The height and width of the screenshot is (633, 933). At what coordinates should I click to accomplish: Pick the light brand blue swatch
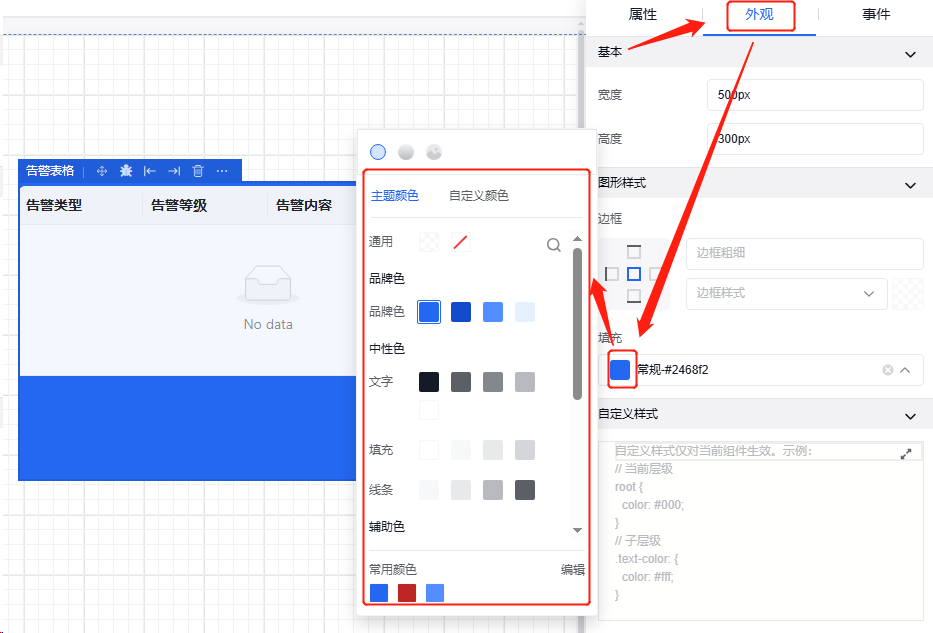pos(493,312)
